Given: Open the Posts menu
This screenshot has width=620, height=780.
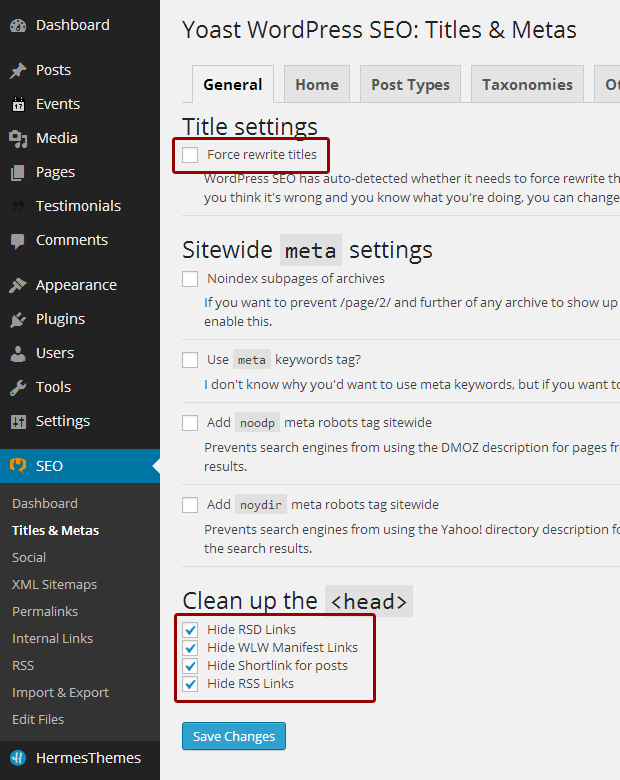Looking at the screenshot, I should coord(53,70).
